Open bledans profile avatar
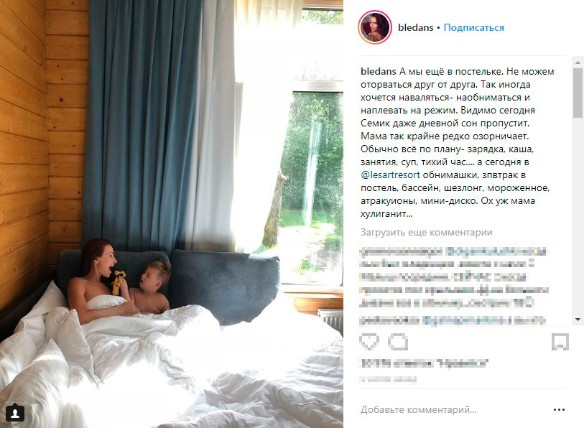Viewport: 584px width, 428px height. (375, 28)
